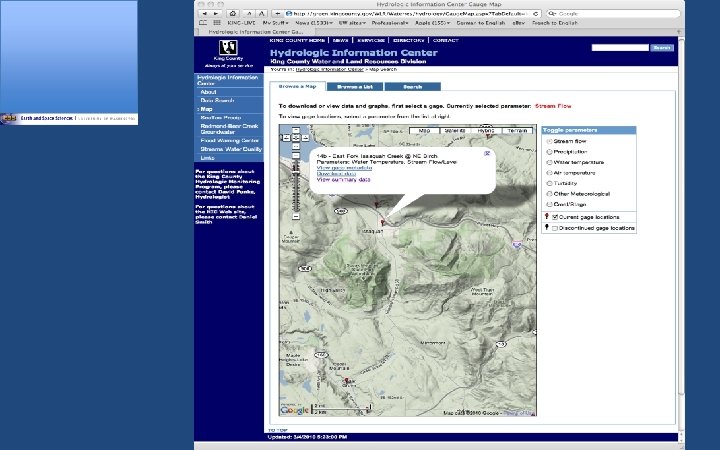This screenshot has height=450, width=720.
Task: Go forward in the browser
Action: point(216,14)
